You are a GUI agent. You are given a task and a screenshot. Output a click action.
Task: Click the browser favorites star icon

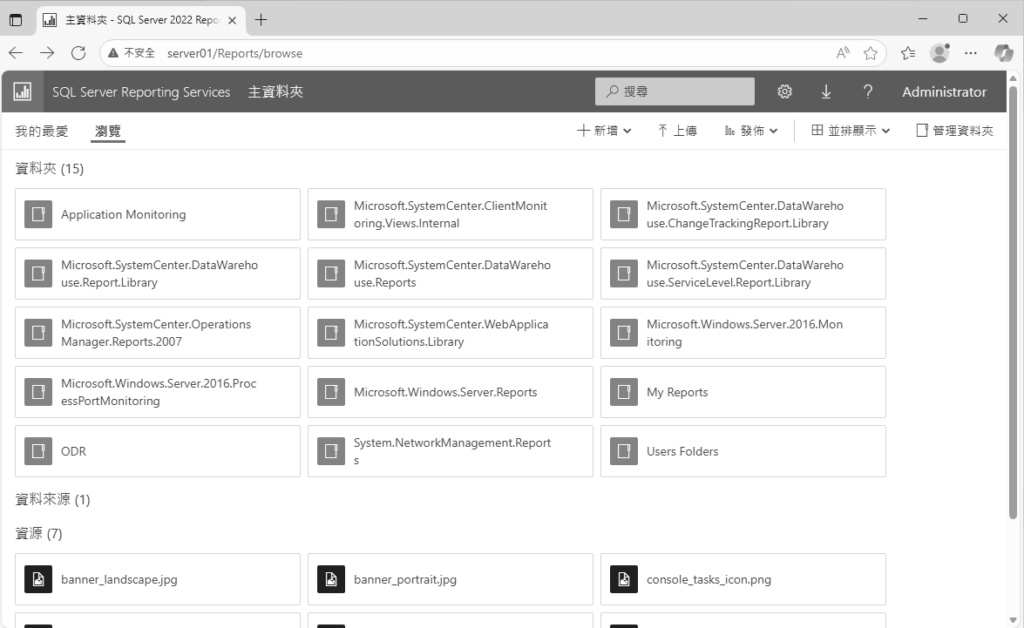[x=870, y=54]
